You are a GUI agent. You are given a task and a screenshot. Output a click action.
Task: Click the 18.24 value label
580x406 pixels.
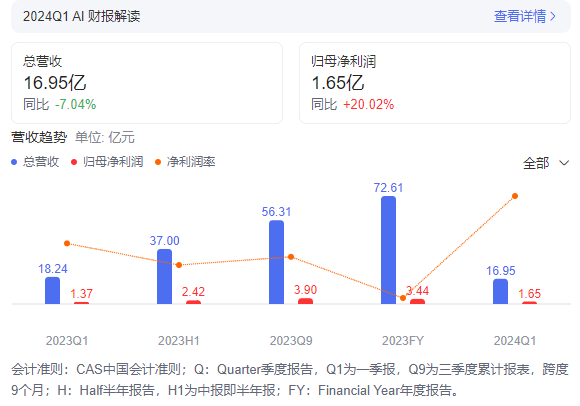[53, 269]
